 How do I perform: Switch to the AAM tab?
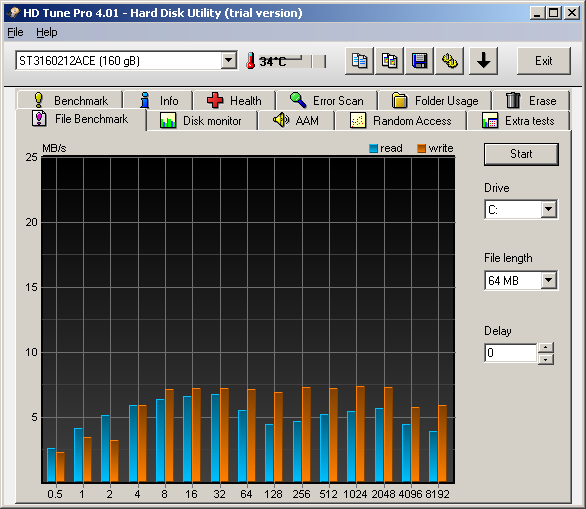pyautogui.click(x=296, y=121)
